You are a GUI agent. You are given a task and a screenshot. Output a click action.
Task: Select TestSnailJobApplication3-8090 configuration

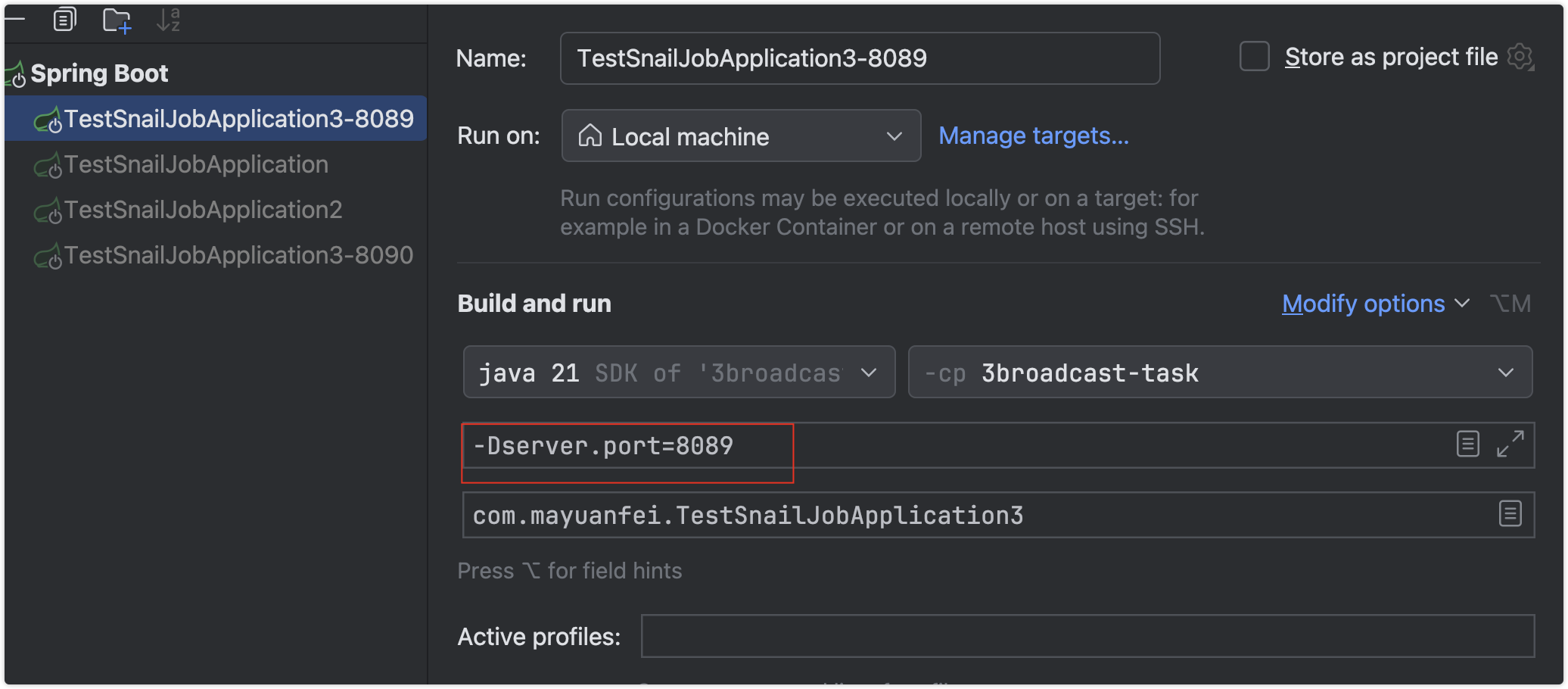238,255
